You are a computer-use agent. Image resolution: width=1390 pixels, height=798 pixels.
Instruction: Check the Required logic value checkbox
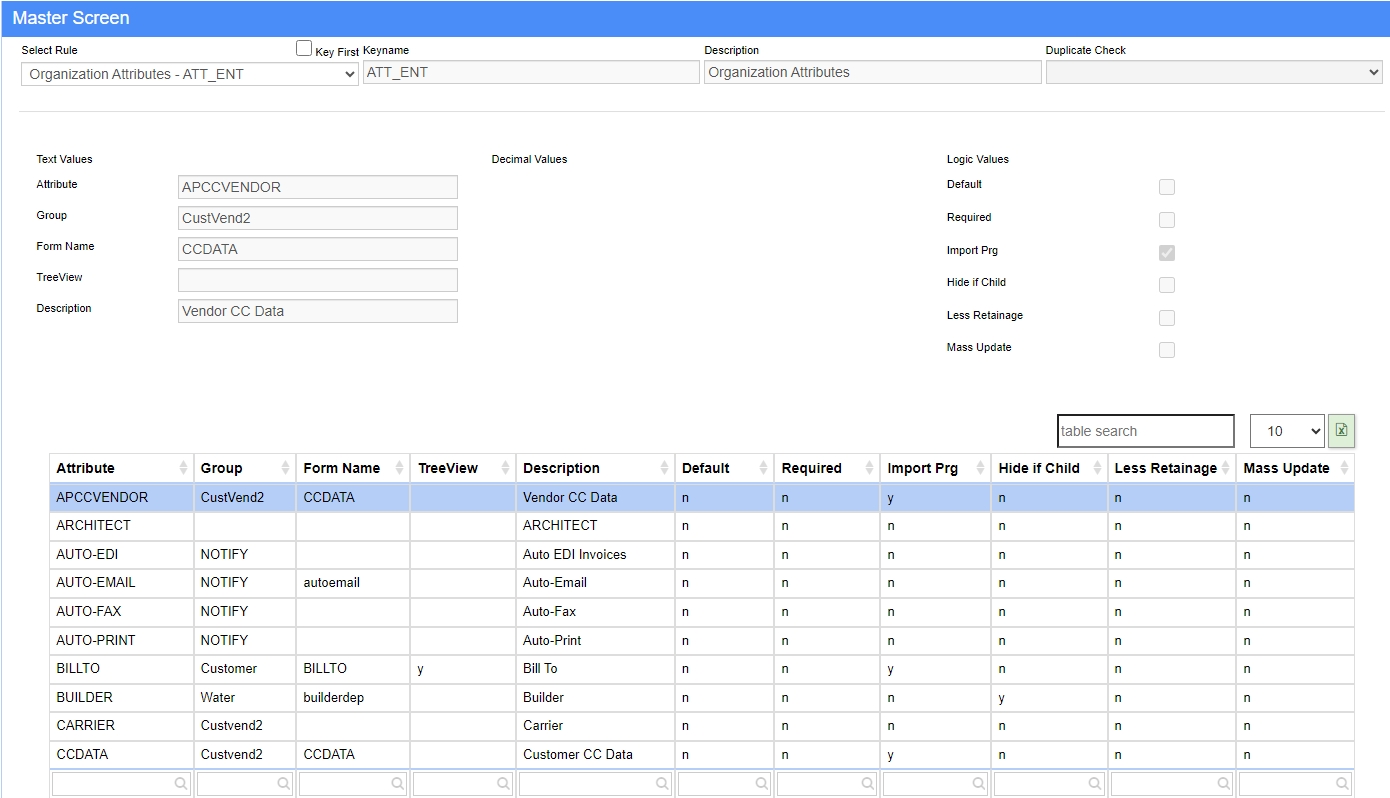click(x=1167, y=220)
